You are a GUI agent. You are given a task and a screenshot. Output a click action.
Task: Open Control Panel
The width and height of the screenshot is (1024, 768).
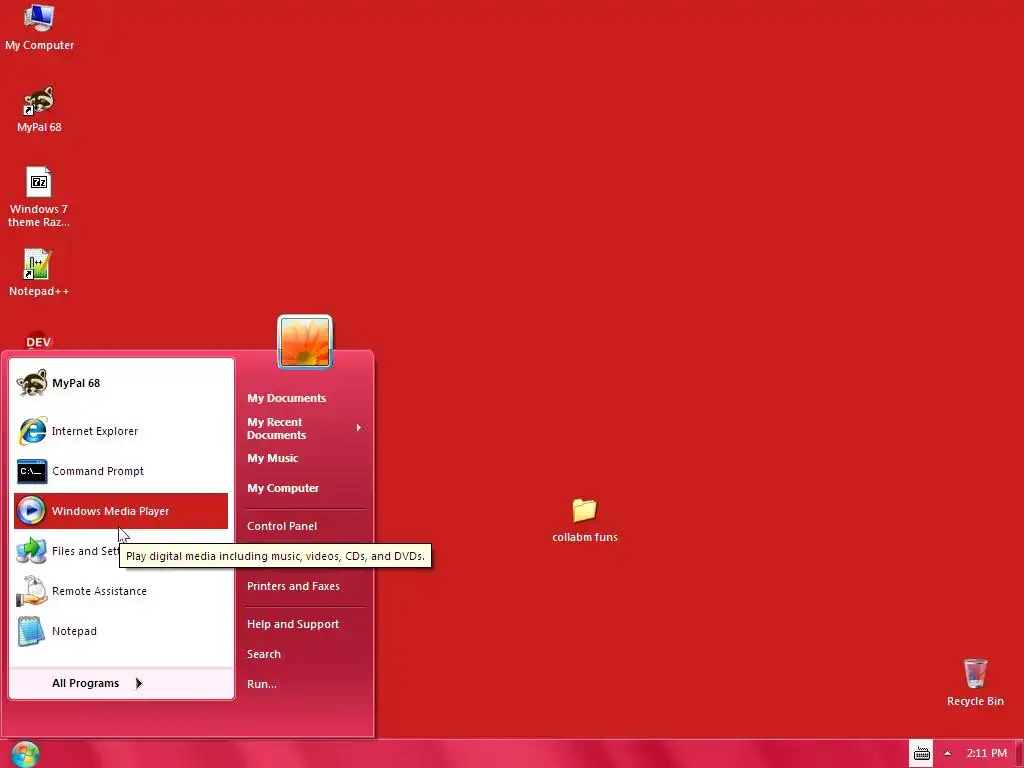tap(281, 526)
